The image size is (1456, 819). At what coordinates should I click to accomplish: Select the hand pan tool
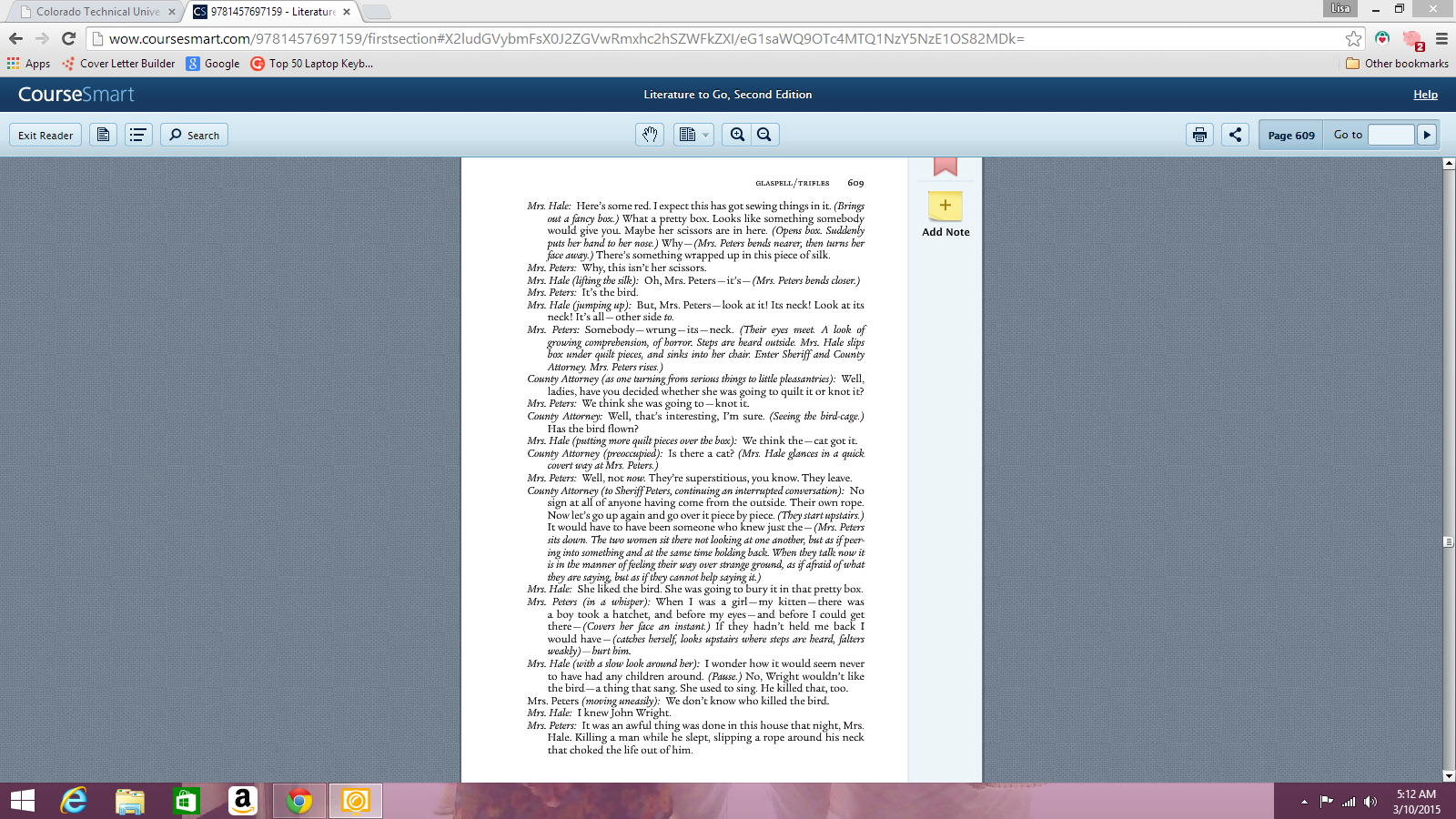[x=650, y=135]
